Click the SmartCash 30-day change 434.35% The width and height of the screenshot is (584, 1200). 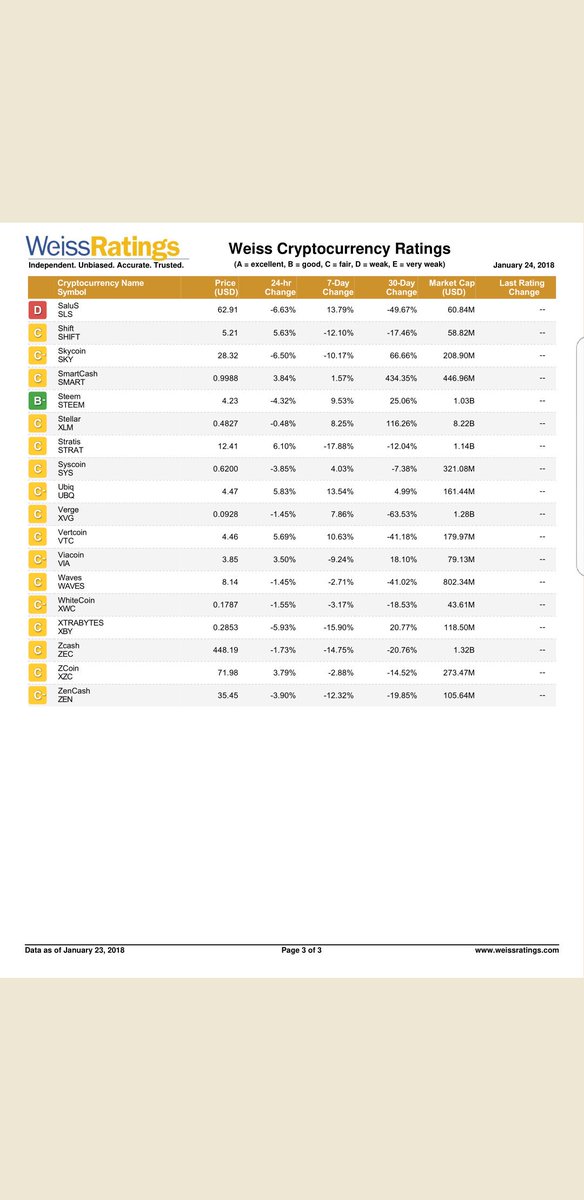tap(399, 378)
